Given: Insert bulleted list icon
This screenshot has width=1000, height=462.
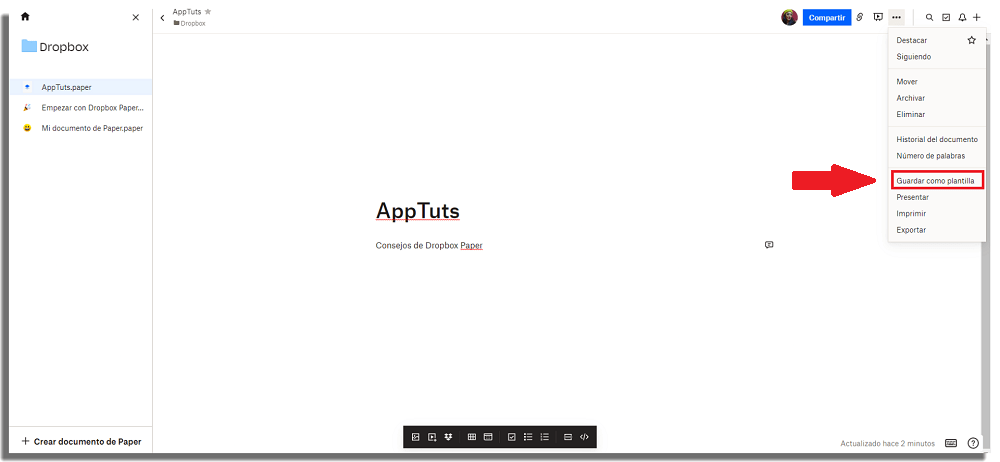Looking at the screenshot, I should tap(528, 437).
